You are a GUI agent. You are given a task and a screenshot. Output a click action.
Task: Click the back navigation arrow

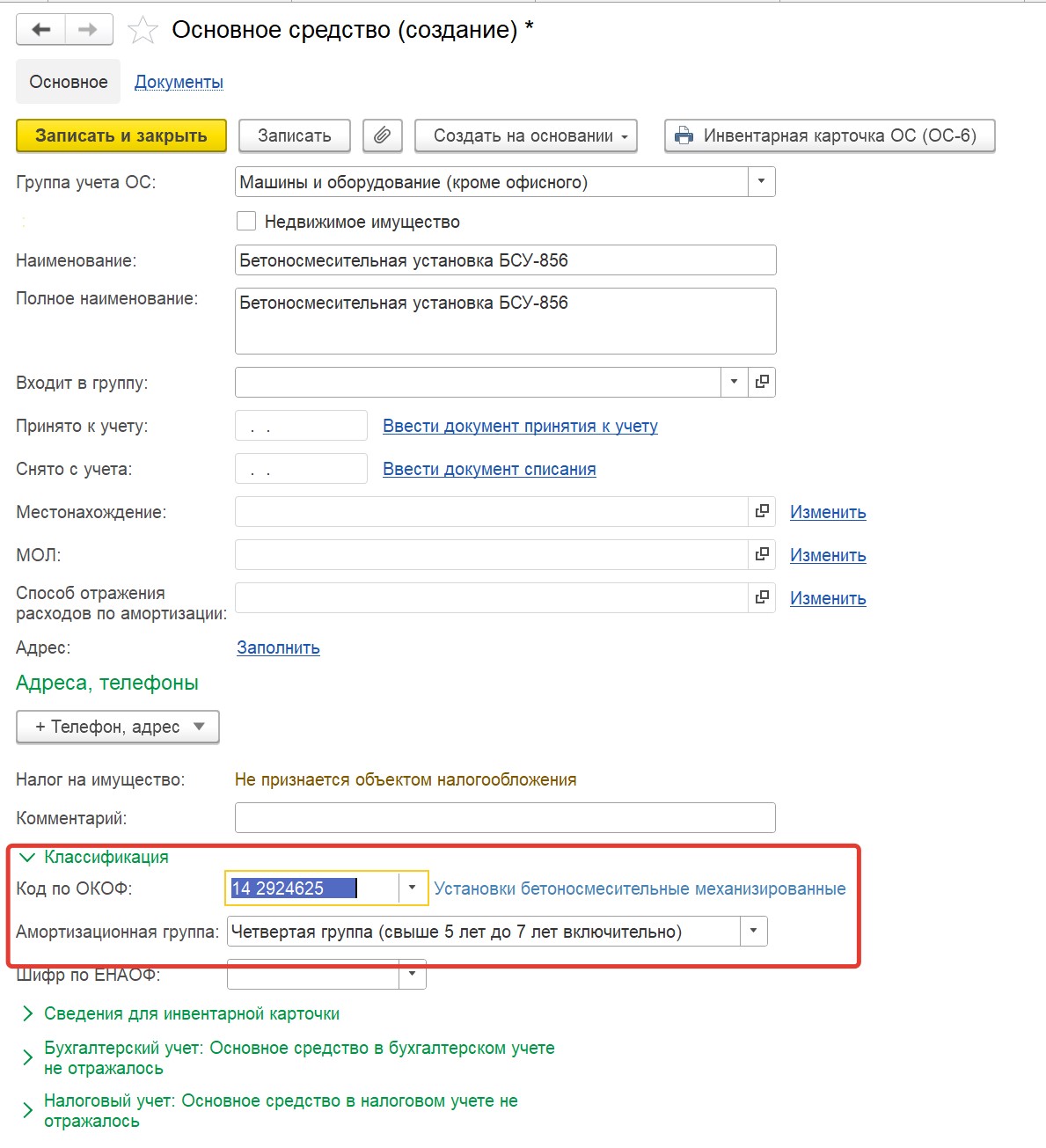coord(40,30)
